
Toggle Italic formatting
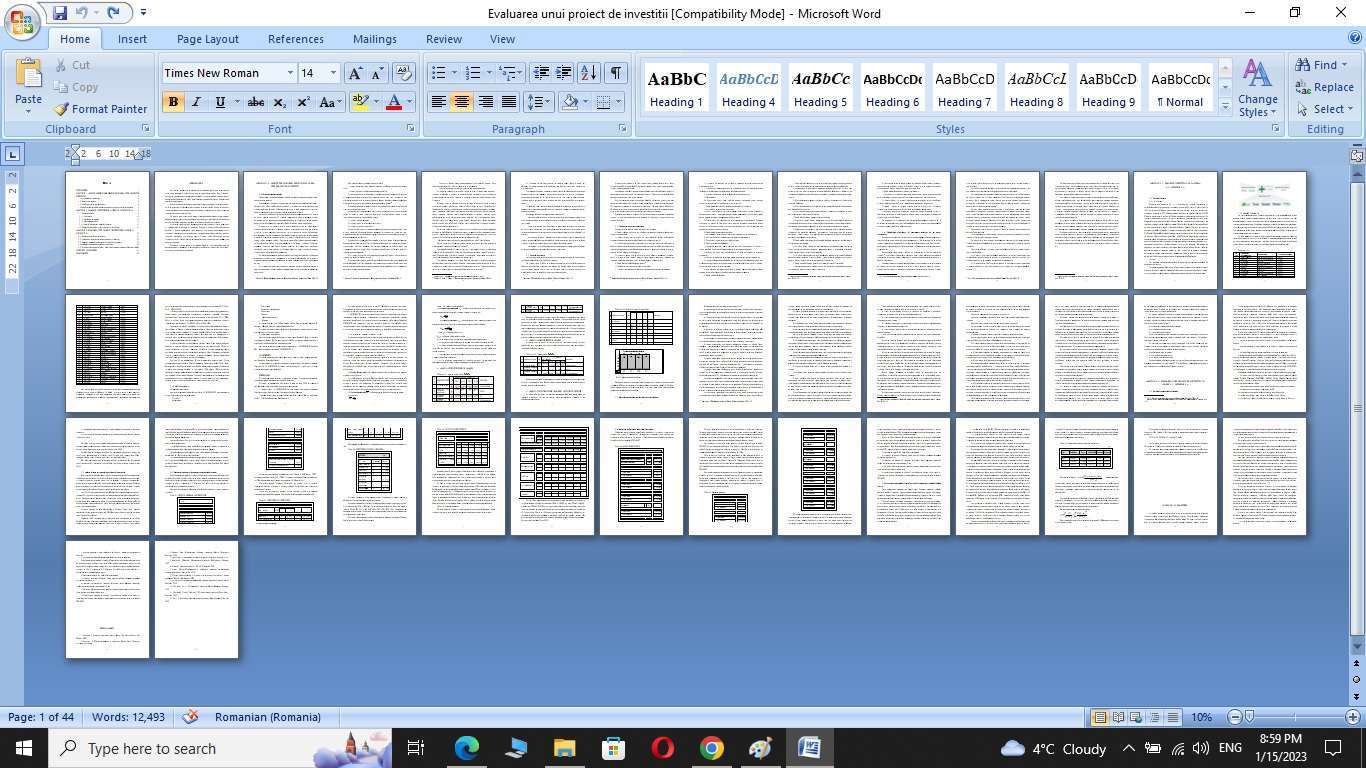196,102
